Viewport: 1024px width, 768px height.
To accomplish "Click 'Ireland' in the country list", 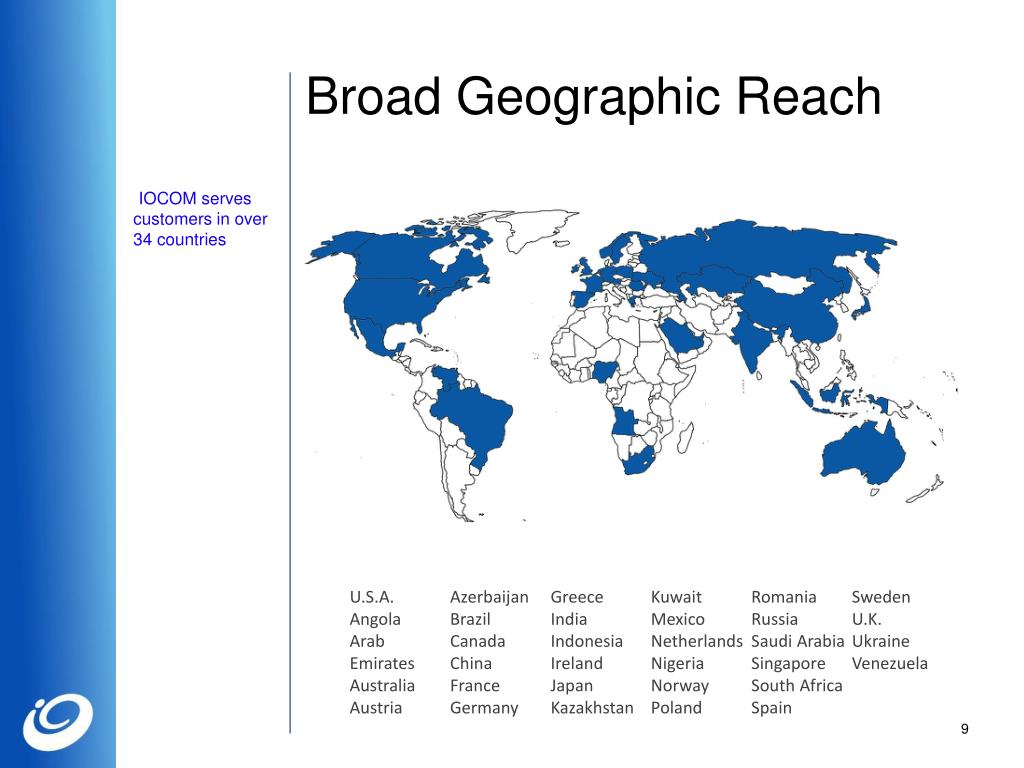I will [x=577, y=664].
